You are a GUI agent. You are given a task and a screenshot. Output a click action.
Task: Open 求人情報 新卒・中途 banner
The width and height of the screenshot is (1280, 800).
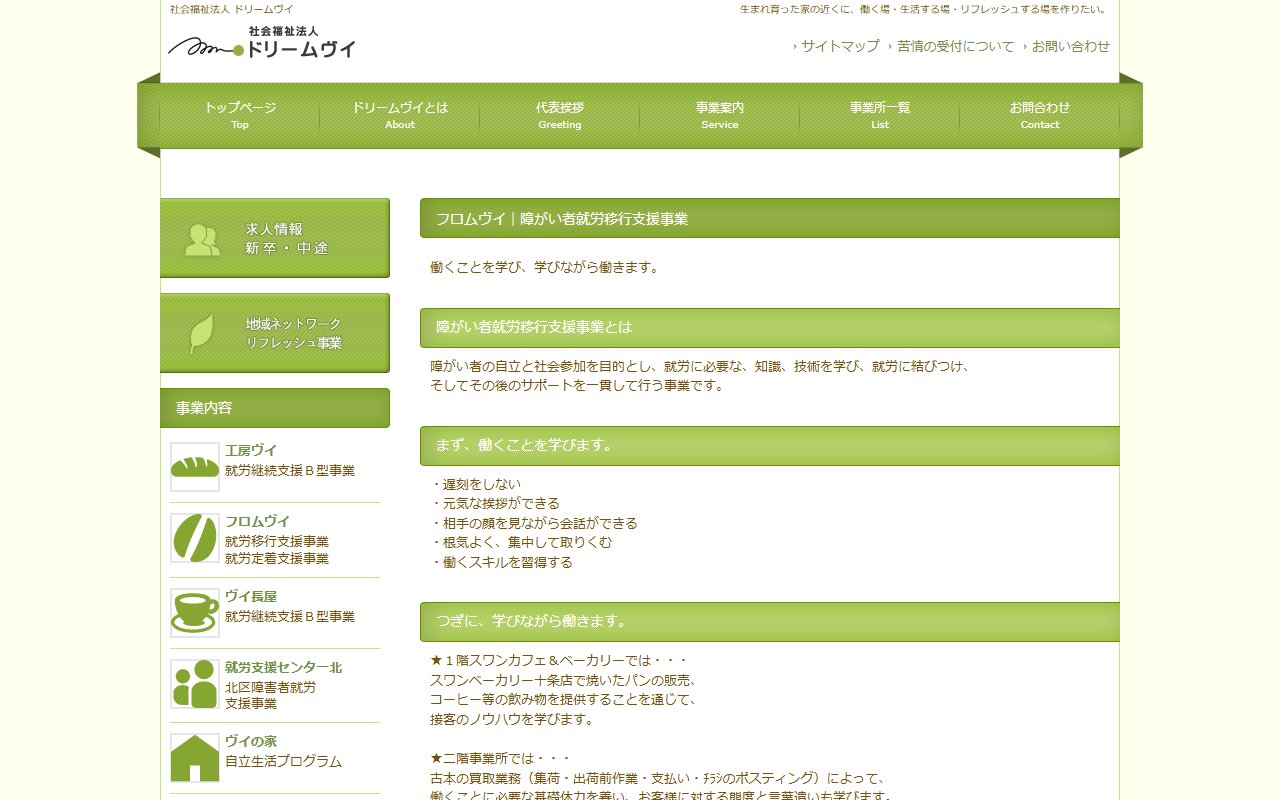point(275,238)
